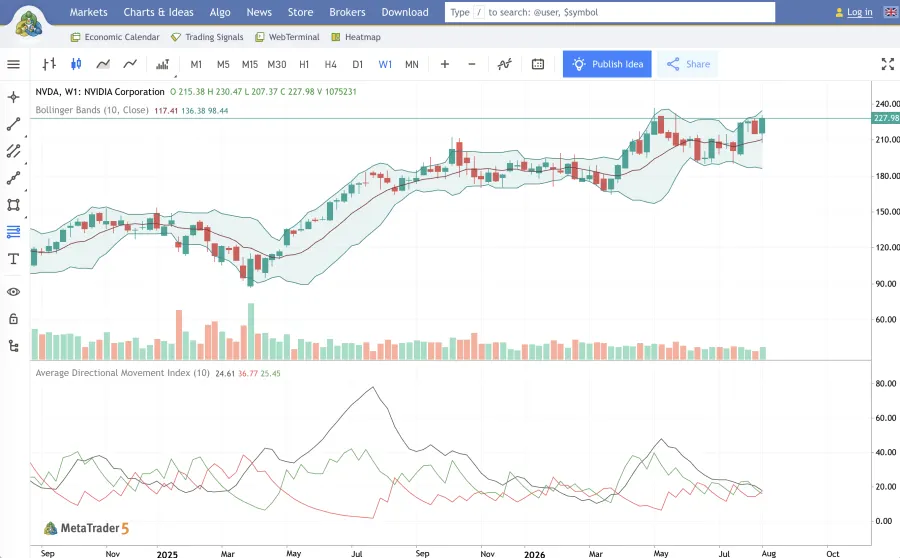Viewport: 900px width, 558px height.
Task: Click the MetaTrader 5 logo link
Action: point(87,528)
